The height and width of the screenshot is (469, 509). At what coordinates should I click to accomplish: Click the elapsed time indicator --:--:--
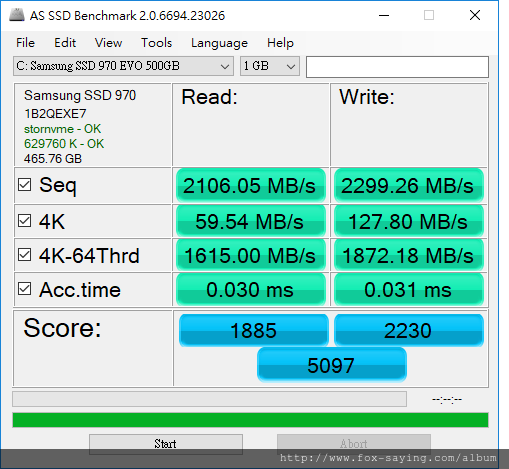click(447, 399)
